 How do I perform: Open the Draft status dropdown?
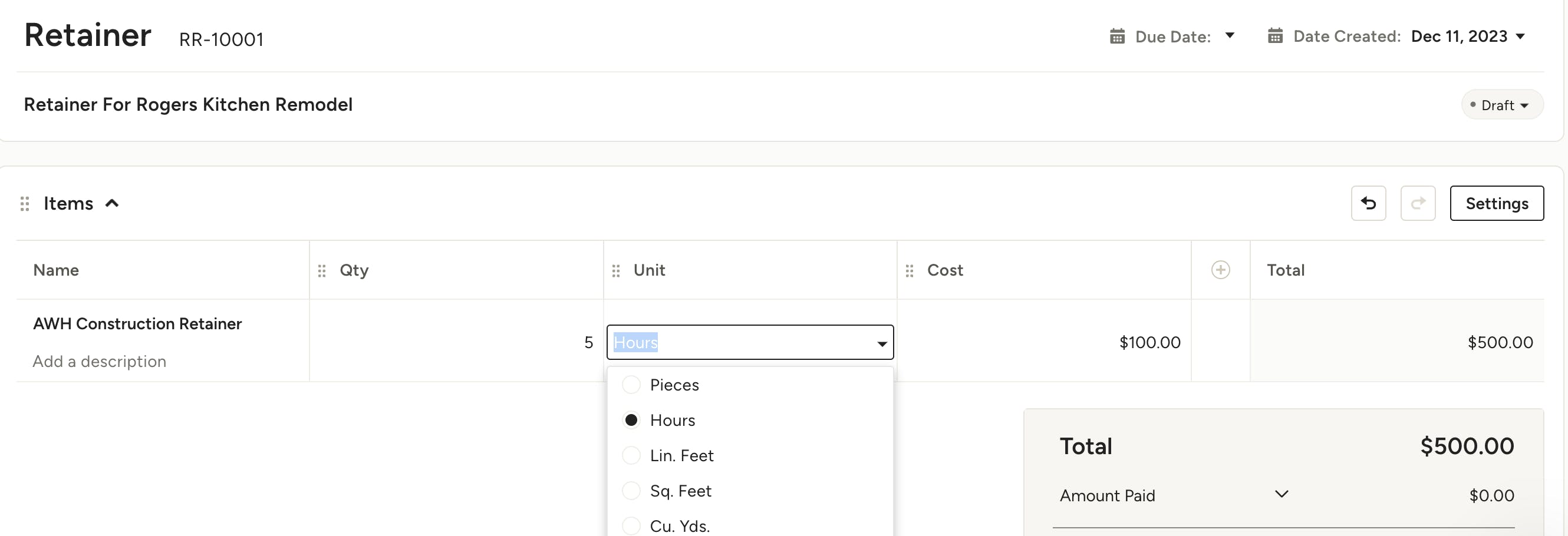click(x=1501, y=105)
